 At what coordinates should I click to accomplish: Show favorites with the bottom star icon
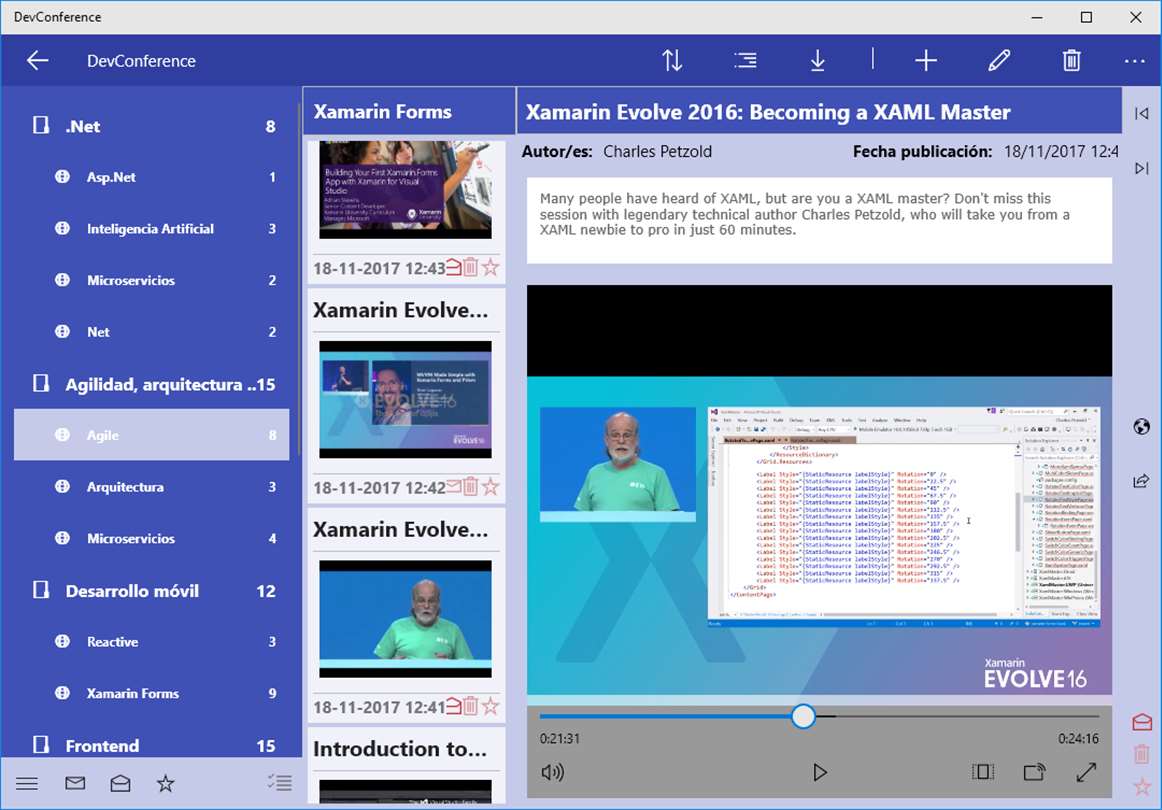[x=165, y=783]
